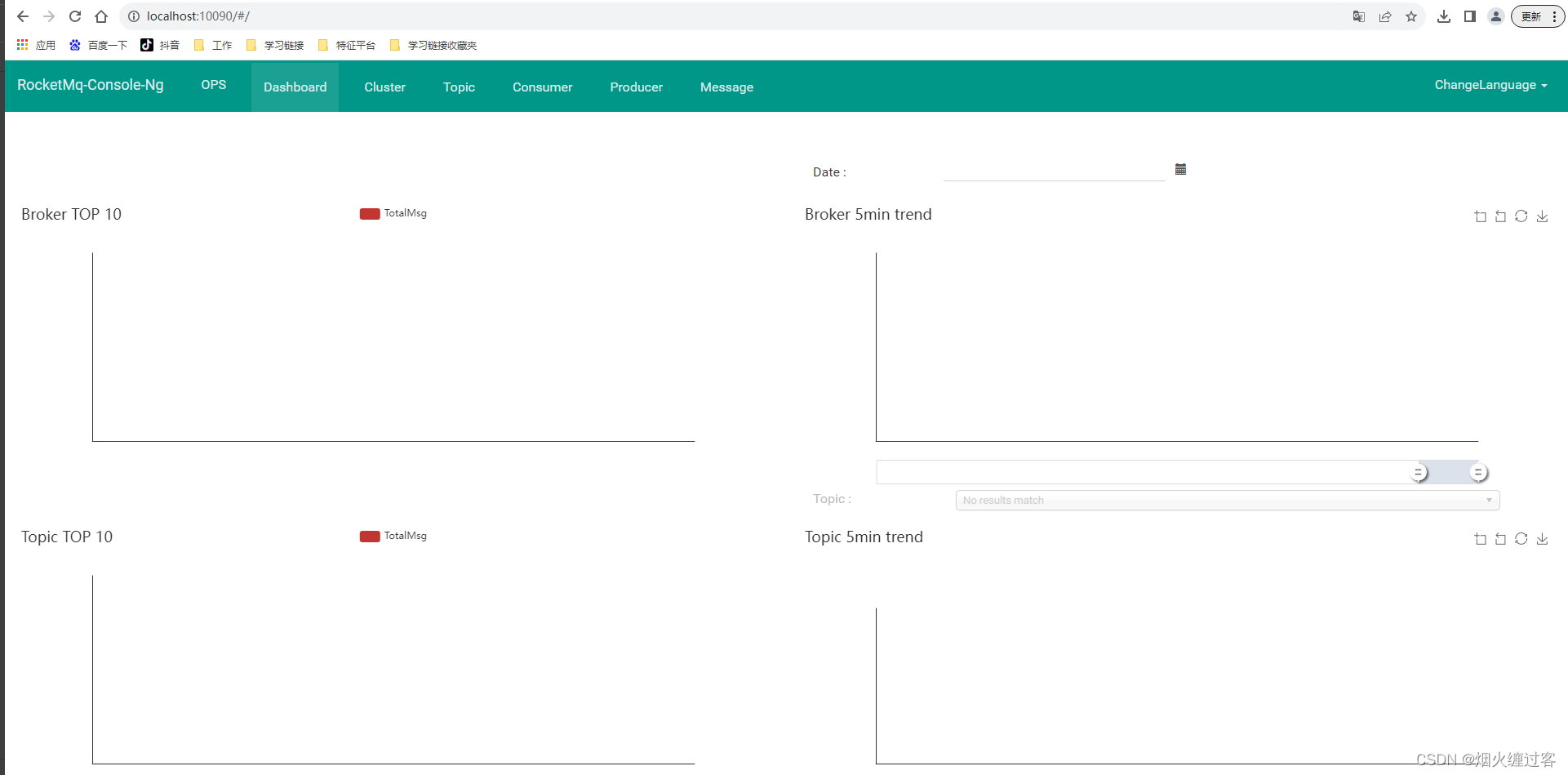Open the 学习链接 bookmark folder

coord(275,45)
